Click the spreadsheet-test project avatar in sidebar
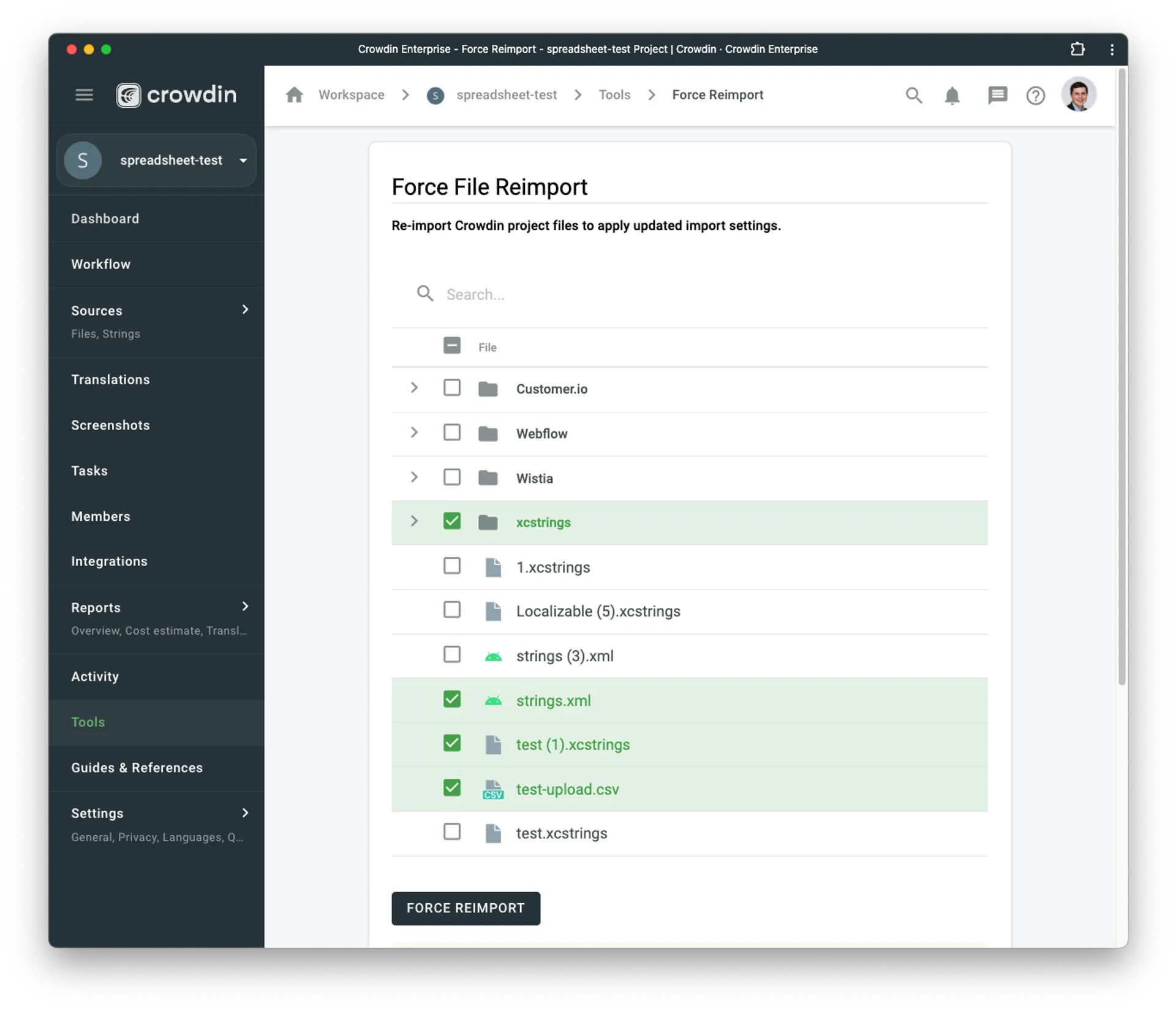 pyautogui.click(x=83, y=161)
